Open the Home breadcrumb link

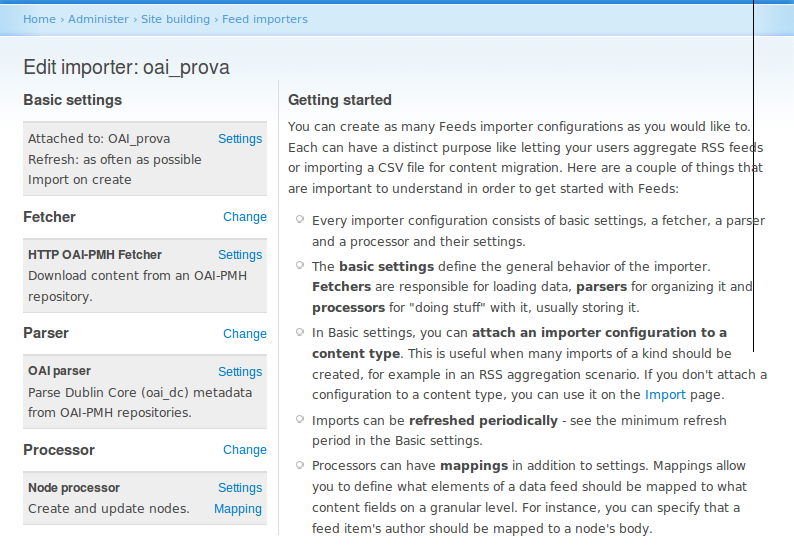[x=39, y=19]
